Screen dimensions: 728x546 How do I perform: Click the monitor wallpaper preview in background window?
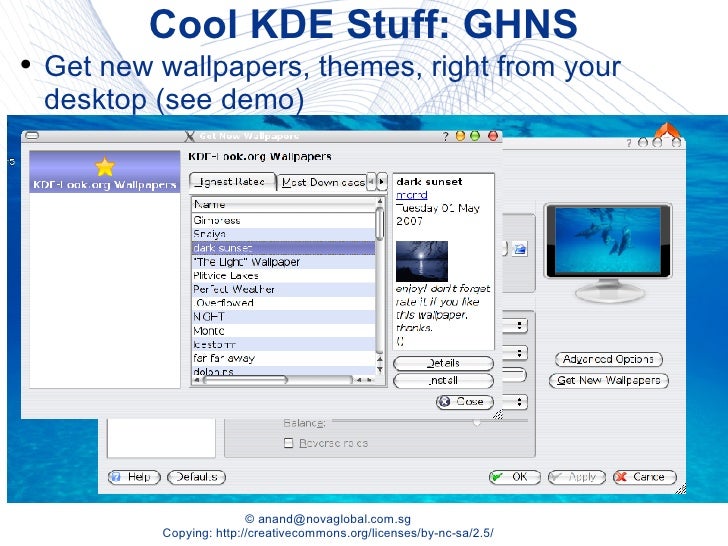pyautogui.click(x=608, y=241)
